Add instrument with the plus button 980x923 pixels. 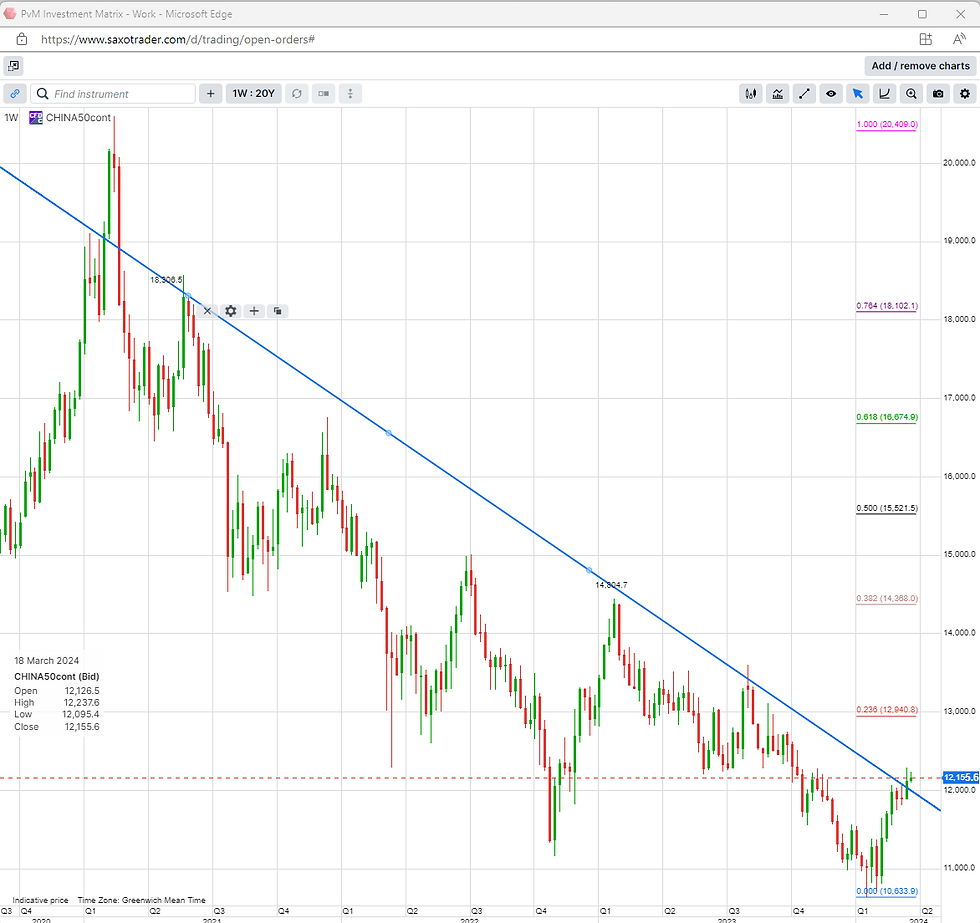tap(211, 94)
